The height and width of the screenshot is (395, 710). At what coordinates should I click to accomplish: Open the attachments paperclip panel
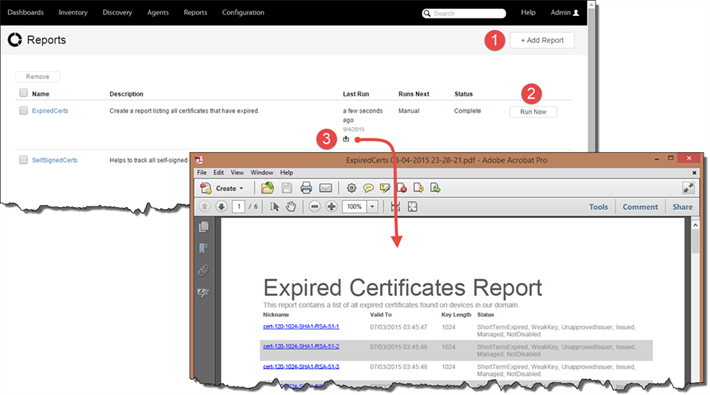click(x=203, y=270)
